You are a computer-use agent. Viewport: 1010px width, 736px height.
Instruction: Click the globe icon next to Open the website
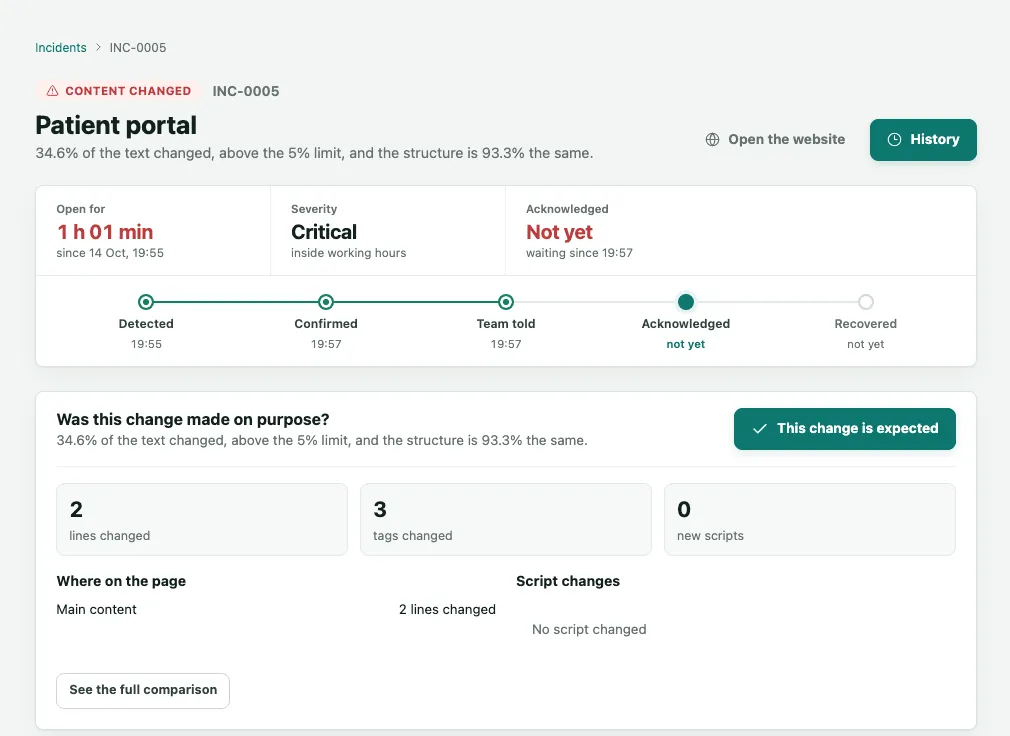[x=712, y=140]
